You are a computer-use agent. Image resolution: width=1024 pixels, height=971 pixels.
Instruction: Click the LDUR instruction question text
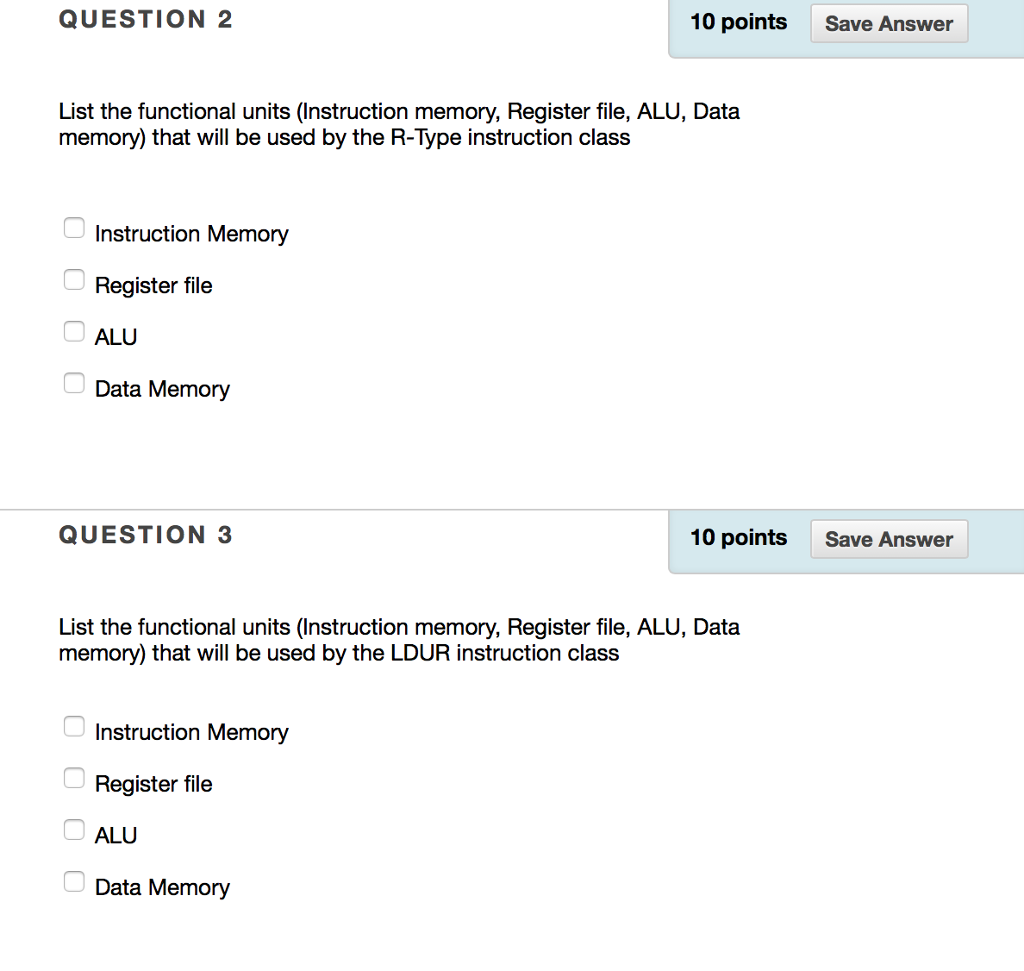[x=399, y=640]
